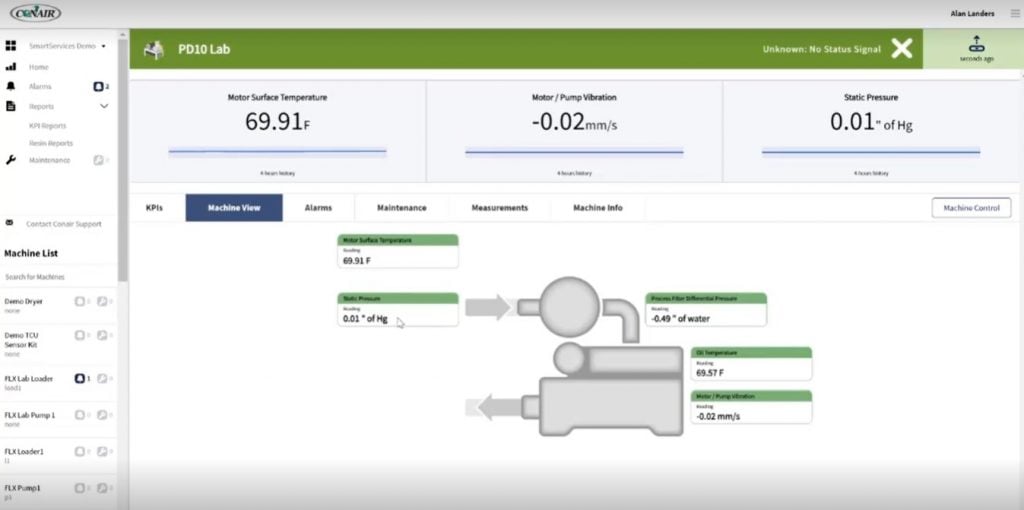Click the maintenance icon in FLX Pump1 row
Image resolution: width=1024 pixels, height=510 pixels.
coord(102,488)
